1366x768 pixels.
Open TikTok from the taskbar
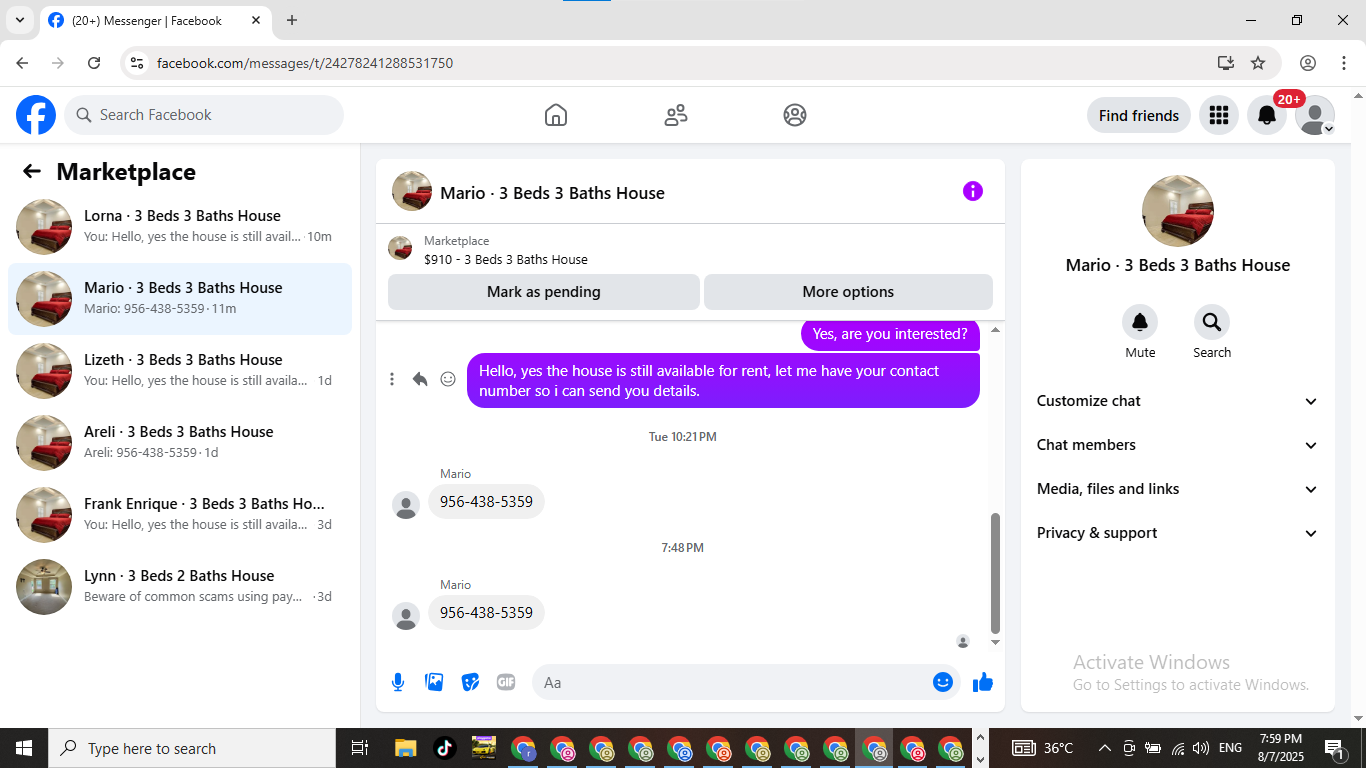pos(444,748)
